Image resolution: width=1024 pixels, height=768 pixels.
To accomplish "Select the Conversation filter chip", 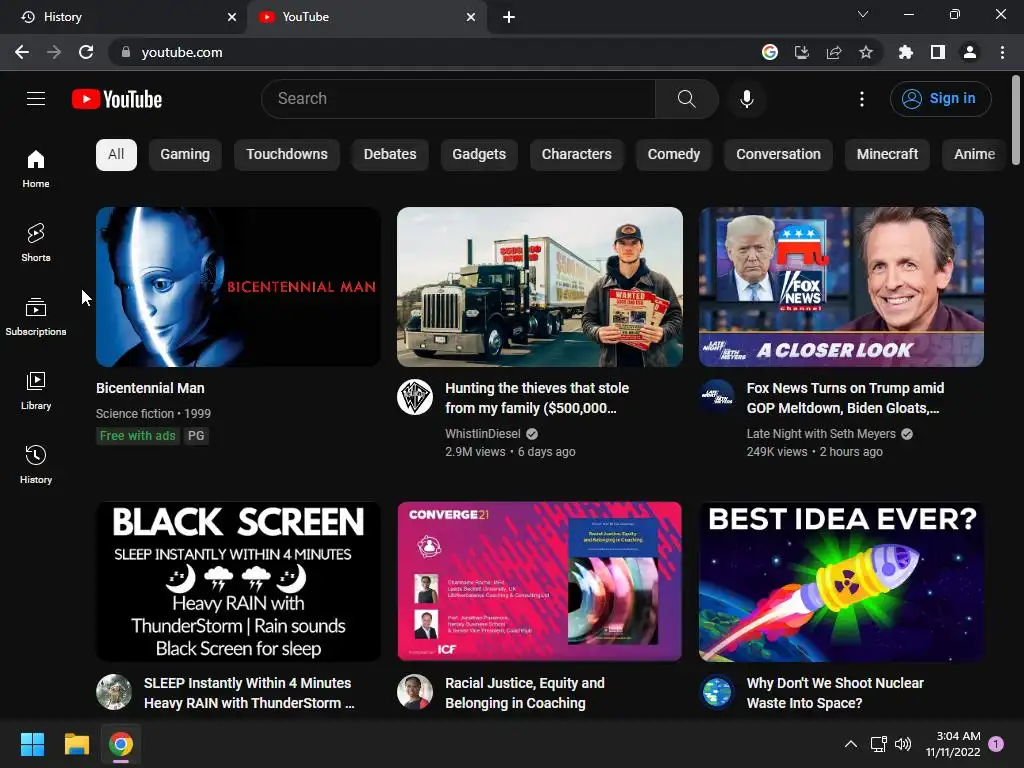I will (778, 155).
